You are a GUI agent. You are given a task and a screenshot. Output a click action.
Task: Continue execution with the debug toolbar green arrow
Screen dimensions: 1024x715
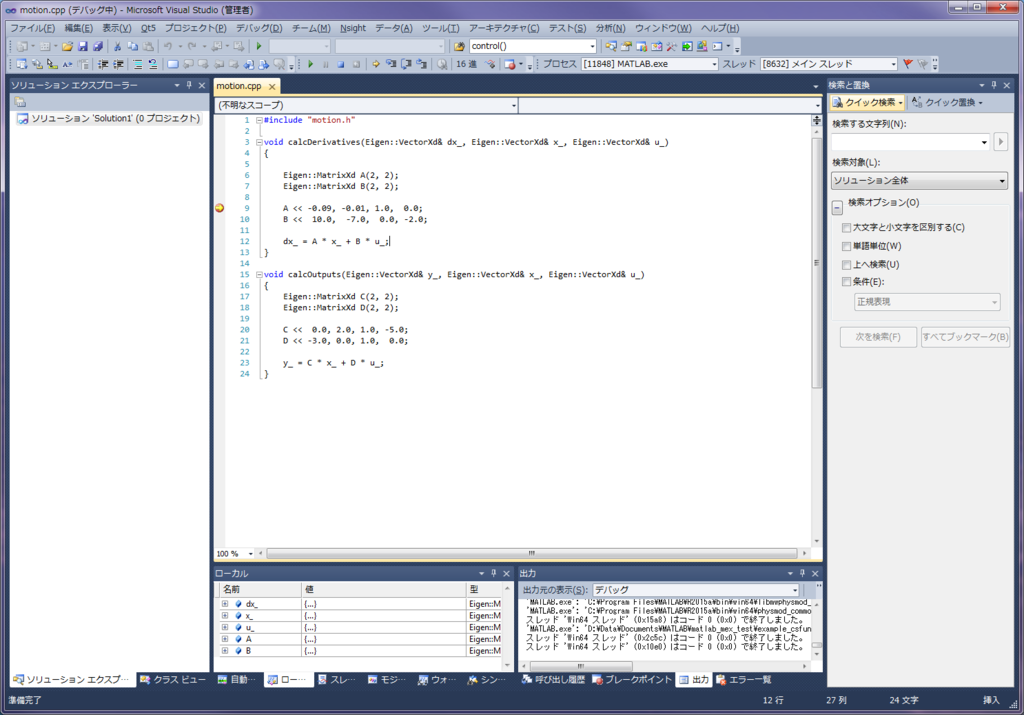[310, 64]
